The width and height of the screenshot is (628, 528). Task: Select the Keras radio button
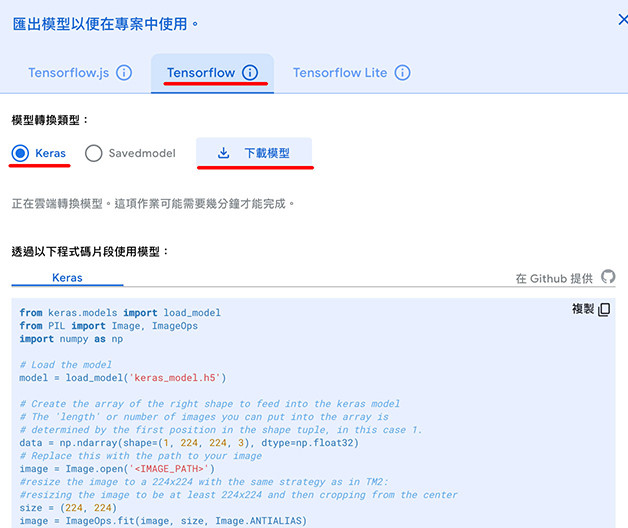20,153
